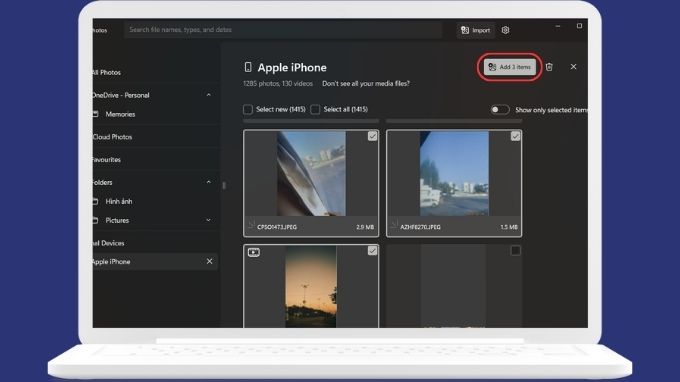Click the Hình ảnh folder icon
The height and width of the screenshot is (382, 680).
[x=95, y=201]
